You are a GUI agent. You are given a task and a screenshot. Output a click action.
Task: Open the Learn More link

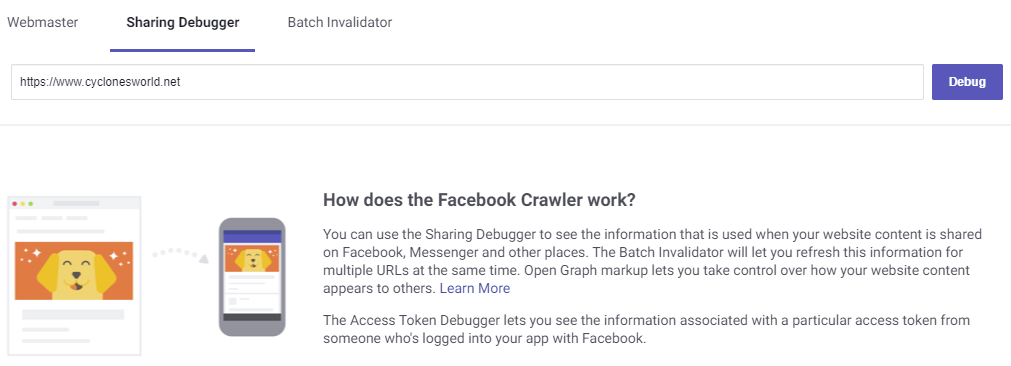click(x=475, y=289)
